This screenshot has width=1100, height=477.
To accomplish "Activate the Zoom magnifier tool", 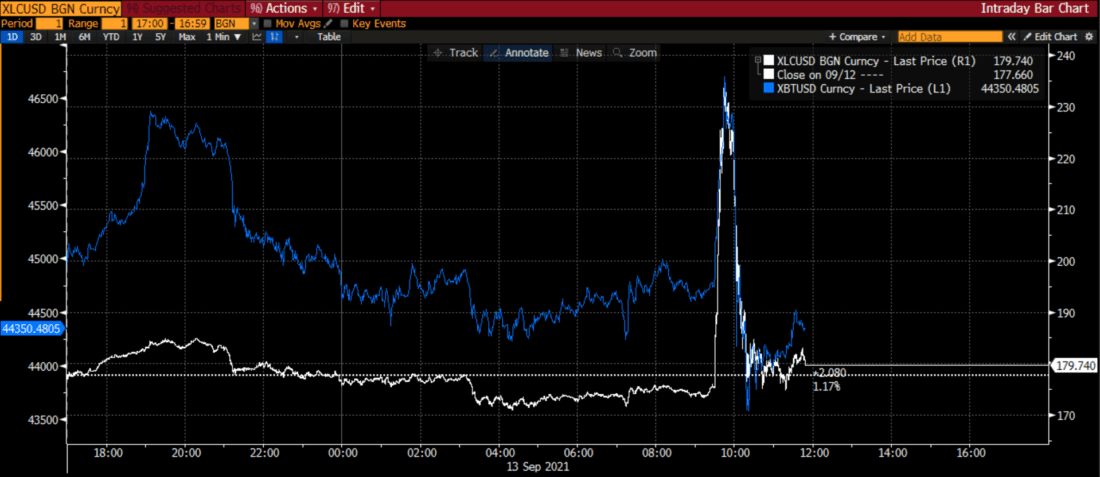I will point(634,53).
